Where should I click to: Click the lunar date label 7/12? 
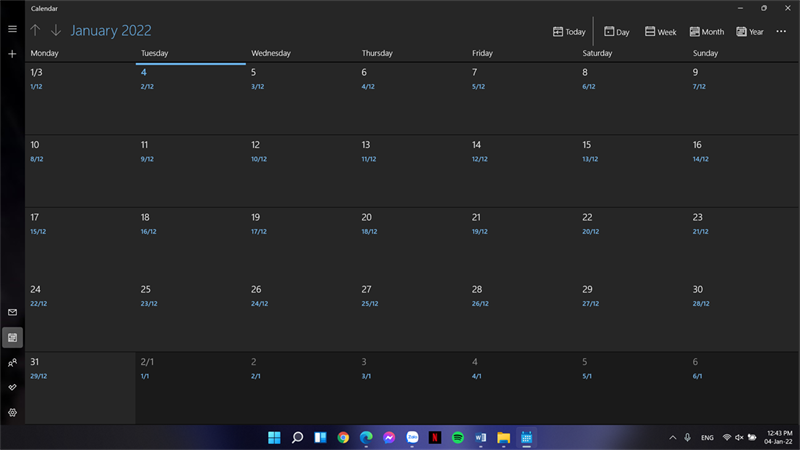click(699, 87)
